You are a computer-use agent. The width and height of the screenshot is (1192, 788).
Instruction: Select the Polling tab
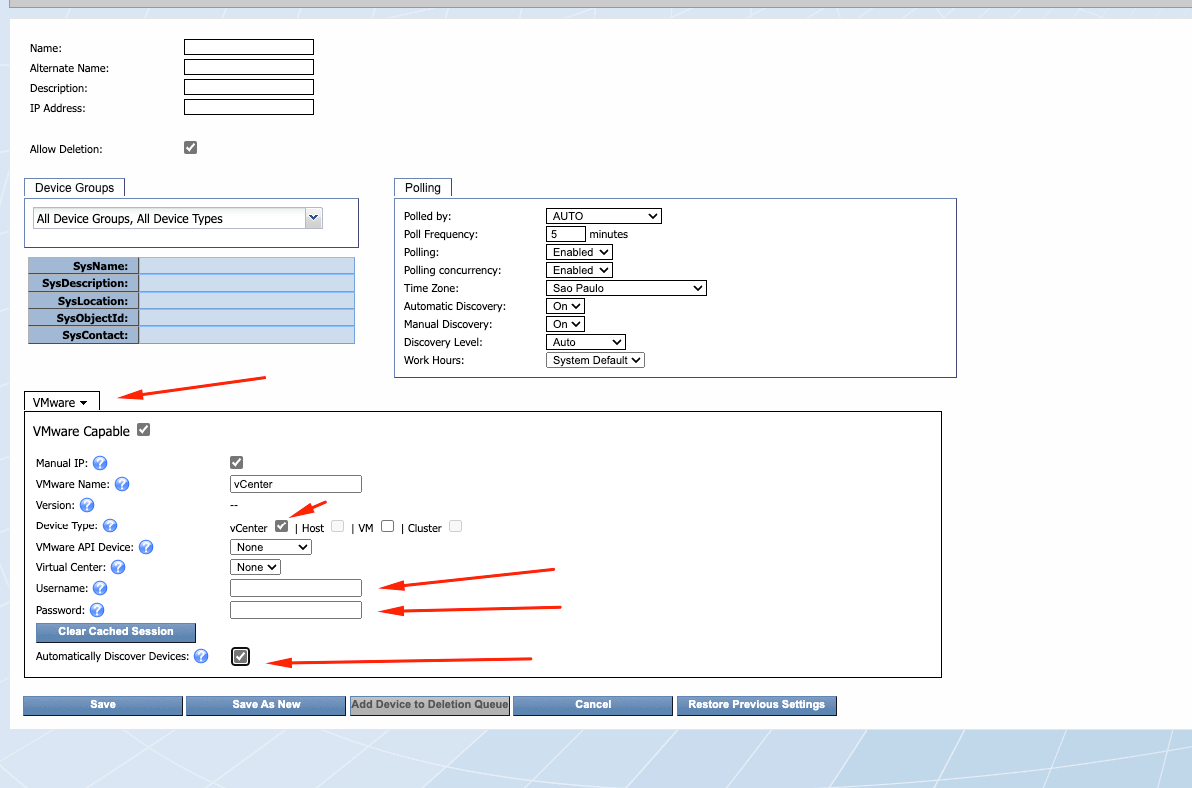423,188
